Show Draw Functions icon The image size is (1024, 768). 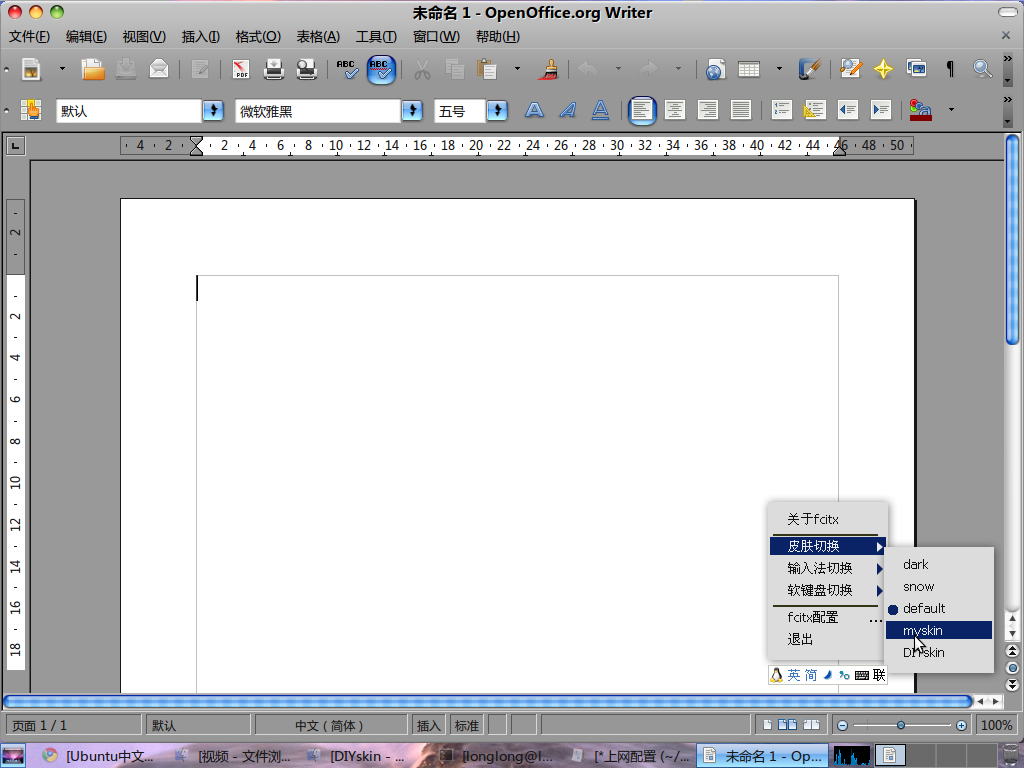(809, 69)
